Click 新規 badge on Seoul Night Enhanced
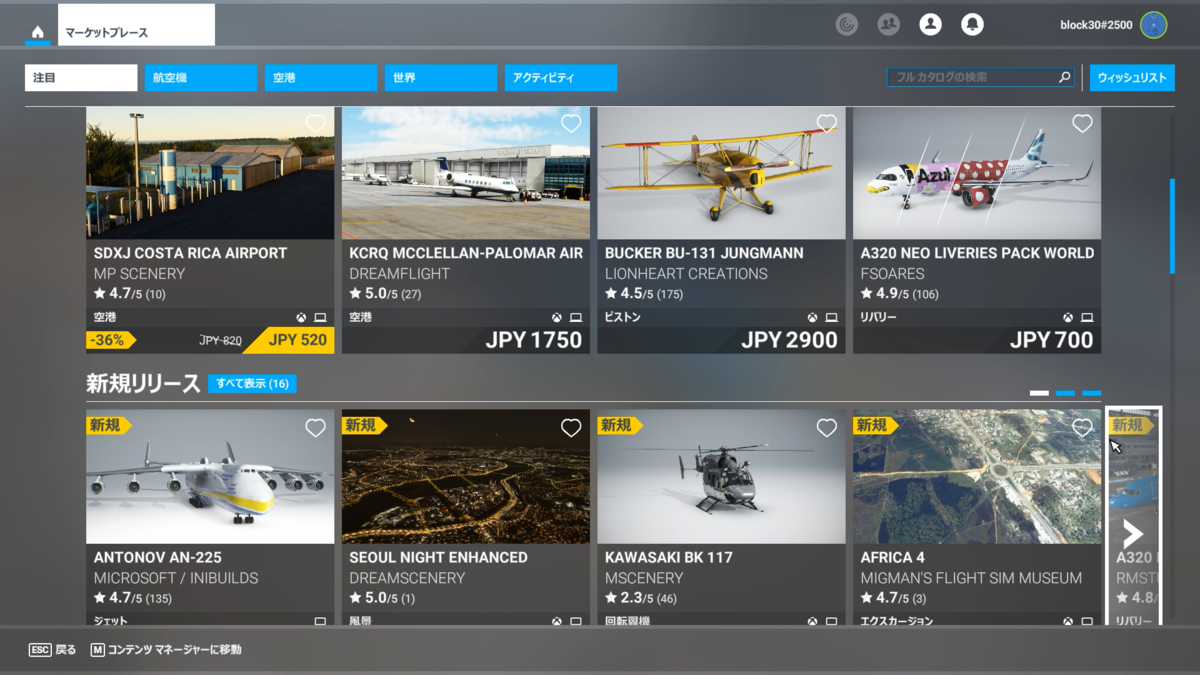Viewport: 1200px width, 675px height. pyautogui.click(x=364, y=425)
